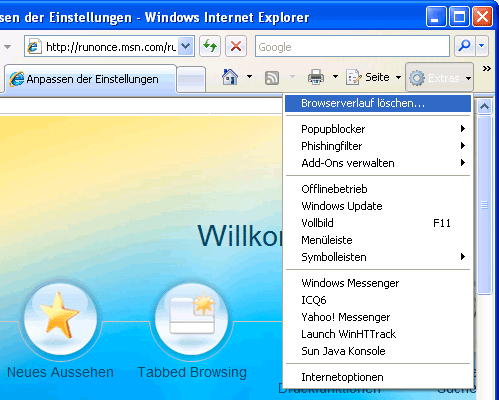Expand the address bar dropdown arrow

point(186,46)
